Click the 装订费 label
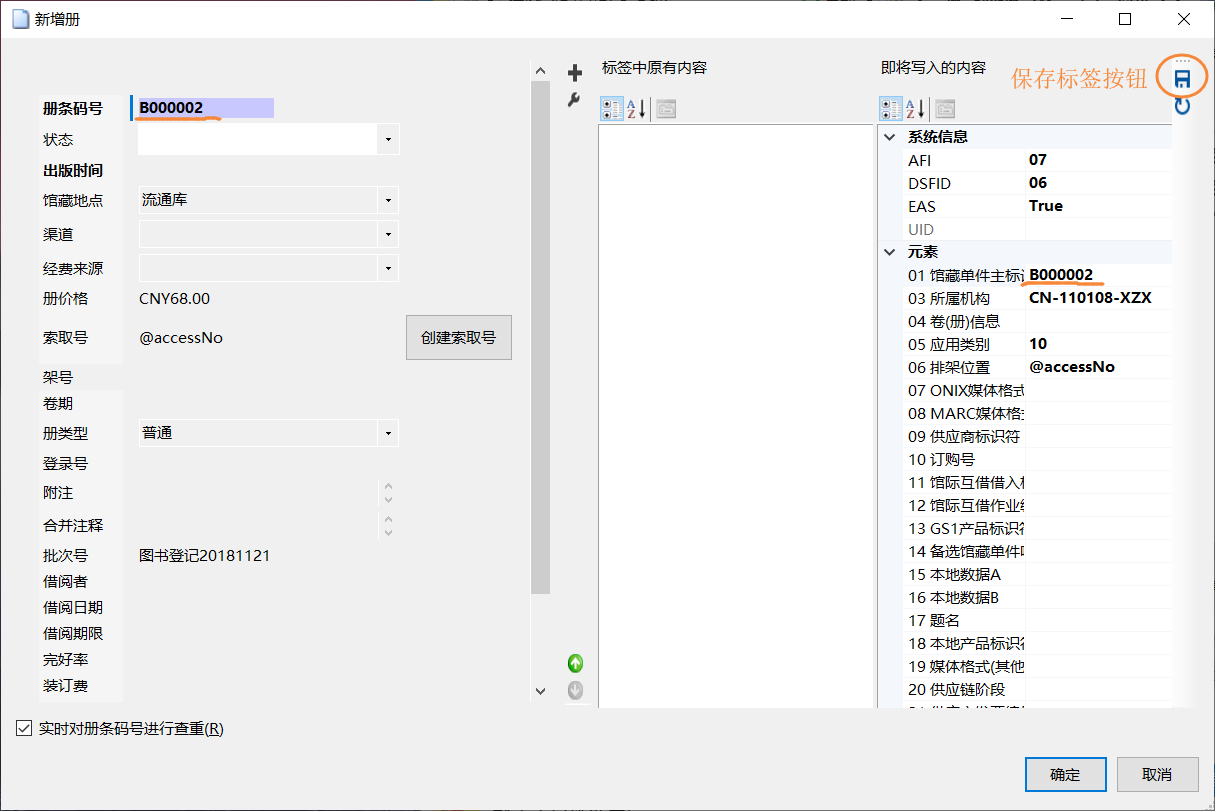1215x811 pixels. pos(65,686)
